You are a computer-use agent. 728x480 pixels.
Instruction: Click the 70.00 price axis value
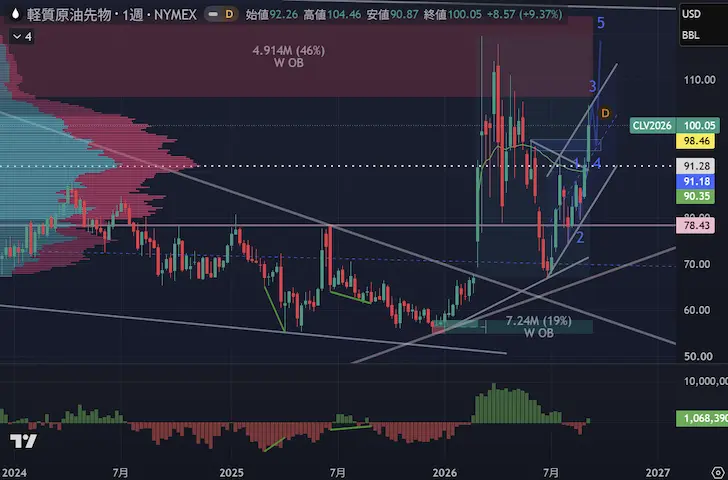click(x=698, y=264)
